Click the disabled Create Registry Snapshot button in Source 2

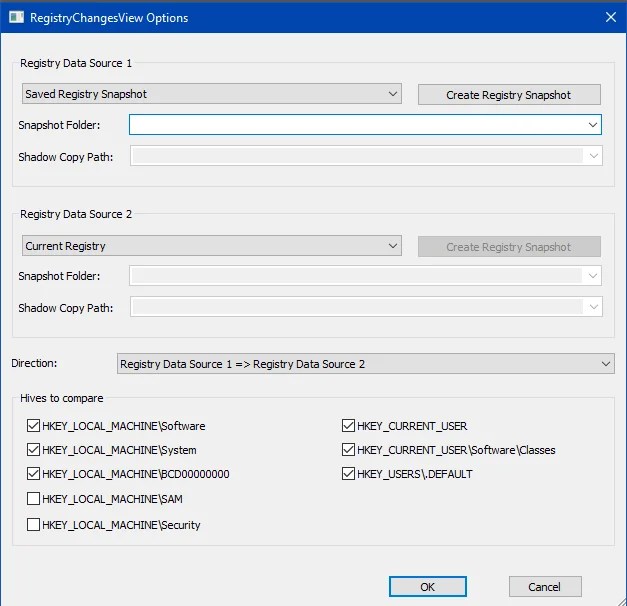pos(509,247)
